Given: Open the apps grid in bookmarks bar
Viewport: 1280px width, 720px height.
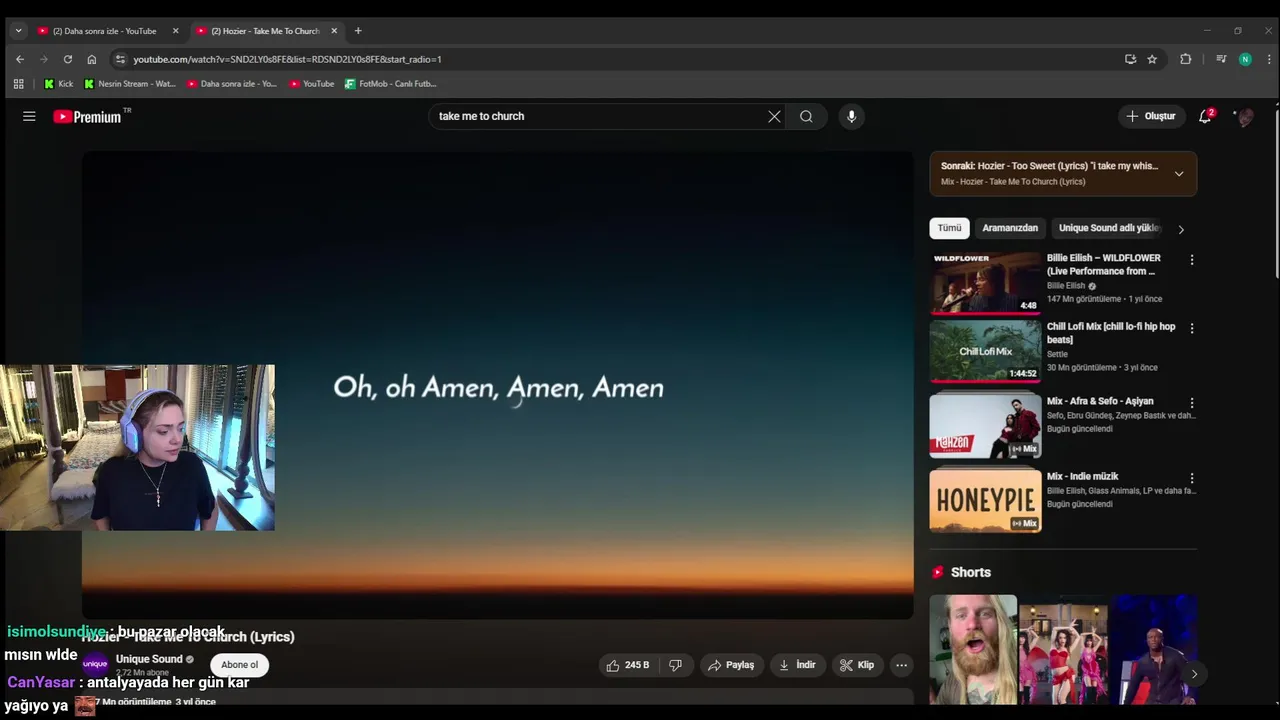Looking at the screenshot, I should tap(18, 84).
